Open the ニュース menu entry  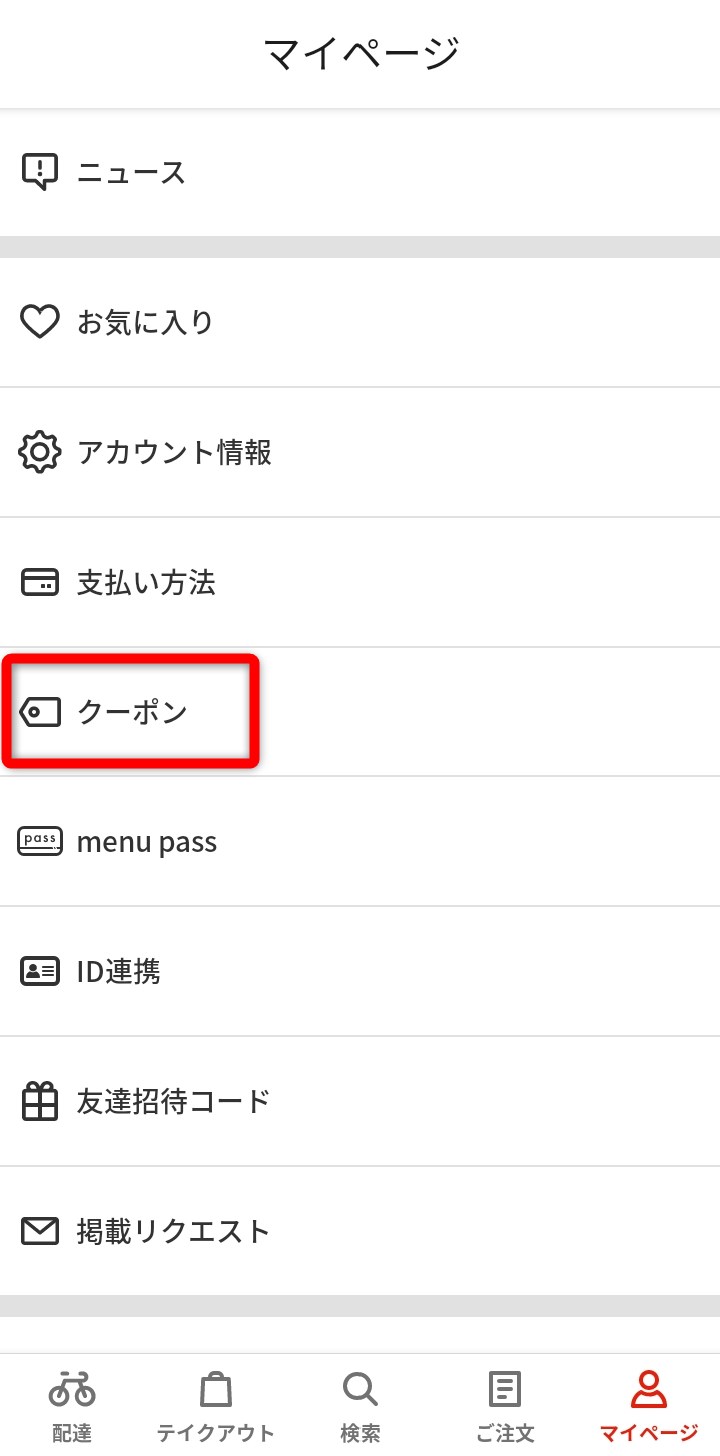coord(132,173)
